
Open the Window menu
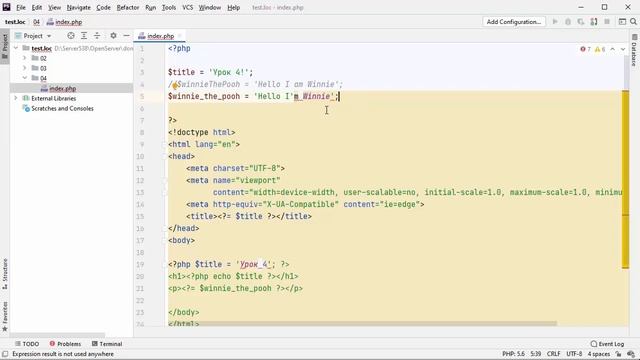click(210, 7)
